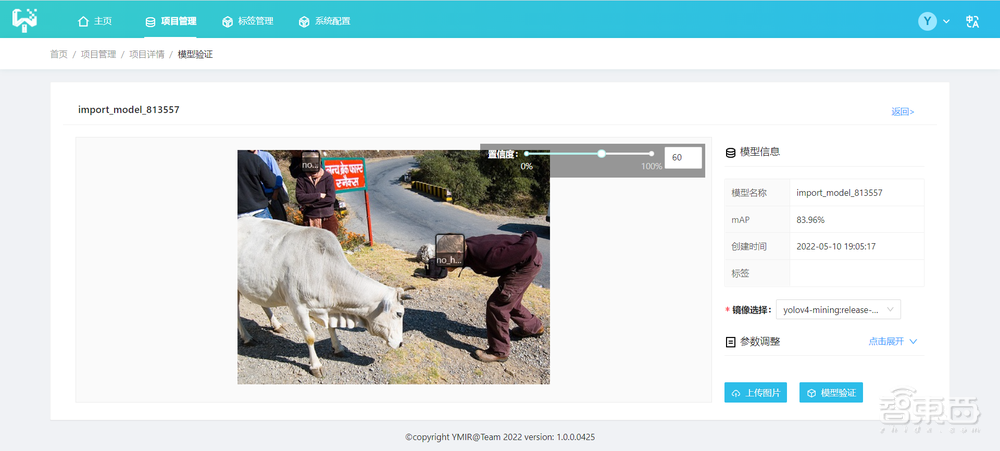Click the YMIR logo icon
This screenshot has height=451, width=1000.
click(25, 20)
